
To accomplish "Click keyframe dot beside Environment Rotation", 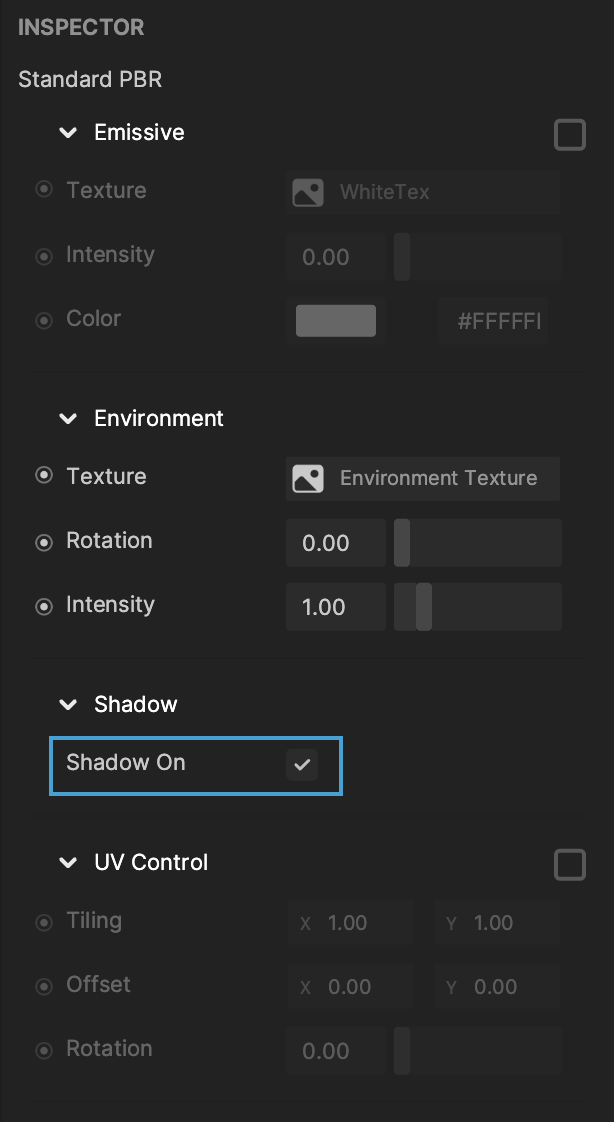I will 44,542.
